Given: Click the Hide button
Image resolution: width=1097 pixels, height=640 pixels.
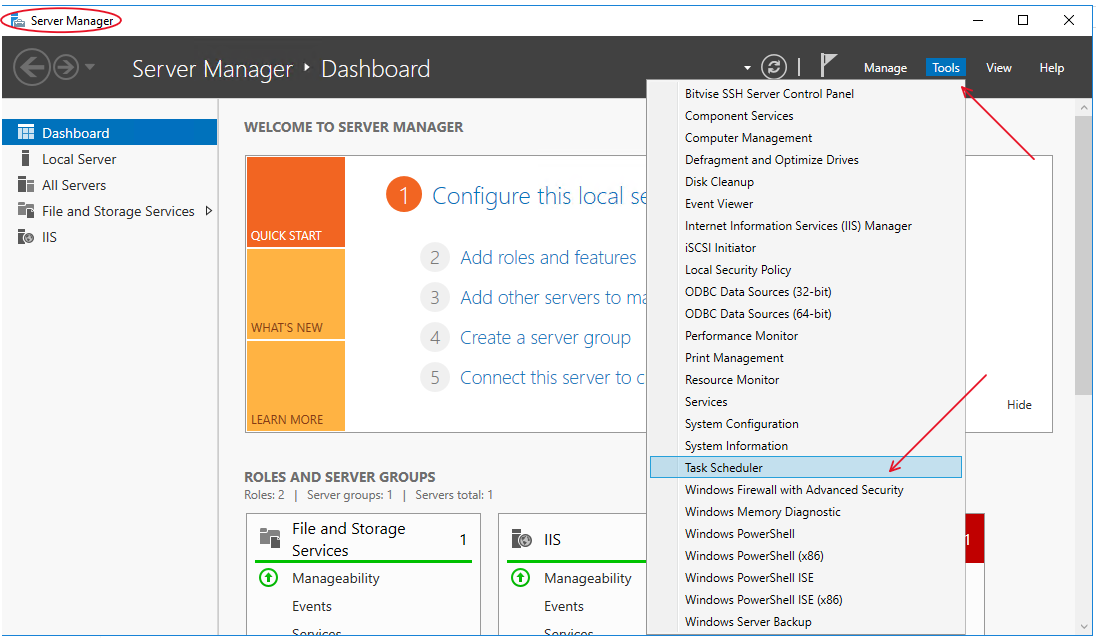Looking at the screenshot, I should (x=1019, y=405).
